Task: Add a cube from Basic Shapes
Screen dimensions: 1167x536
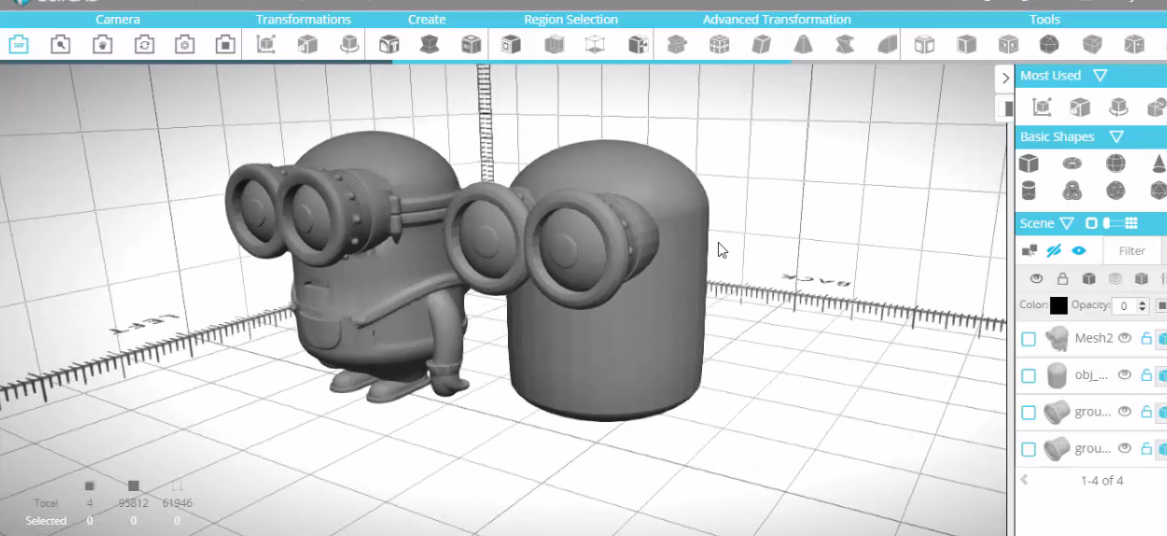Action: point(1029,163)
